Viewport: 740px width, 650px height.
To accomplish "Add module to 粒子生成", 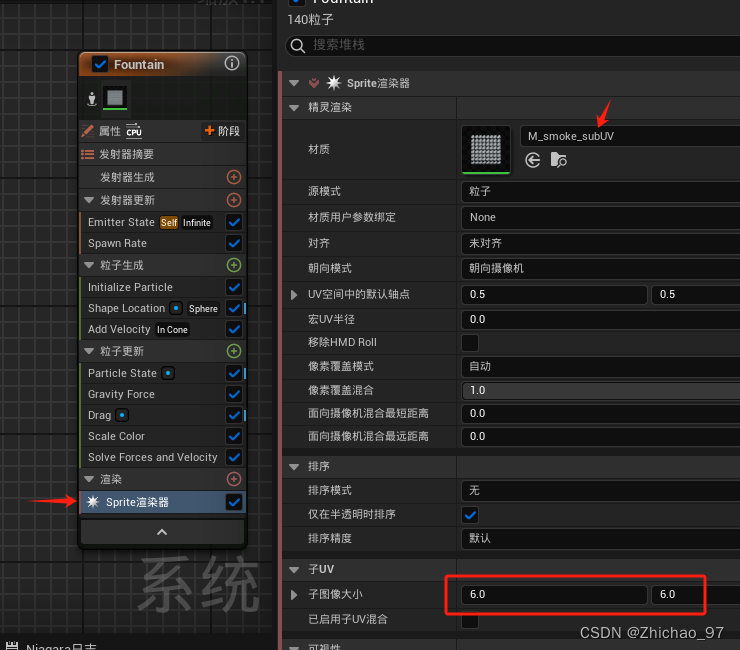I will click(x=234, y=265).
